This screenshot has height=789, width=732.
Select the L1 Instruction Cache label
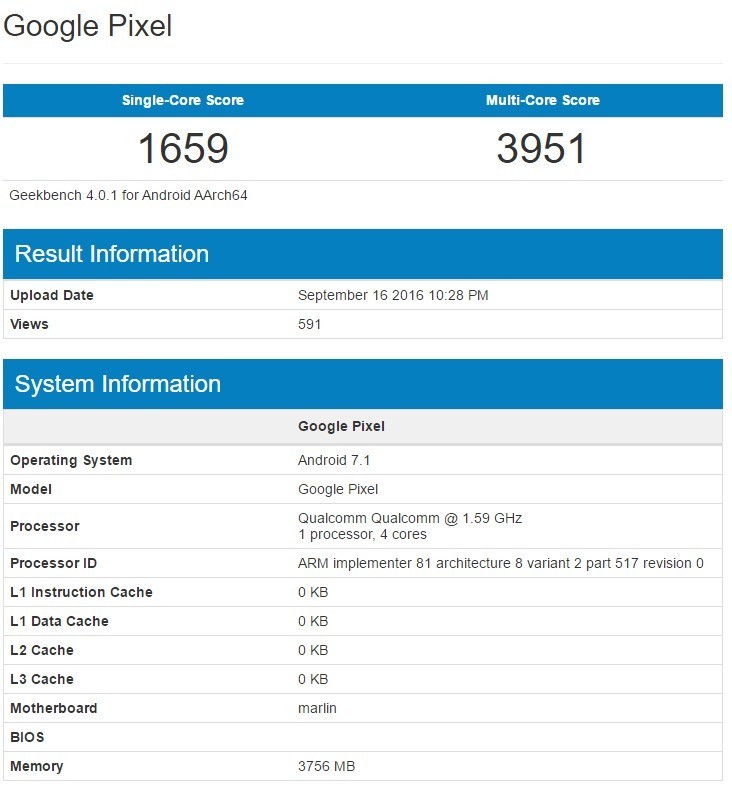[81, 592]
